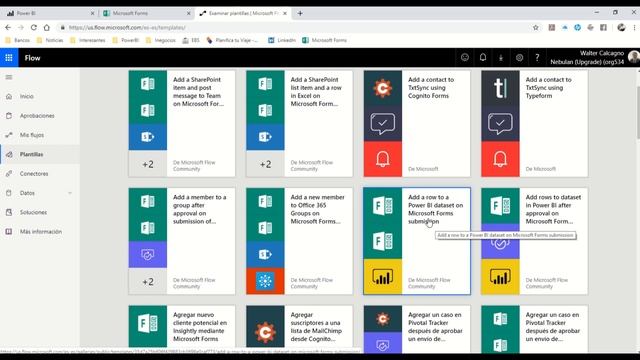Click the +2 connectors on Add a member card
Viewport: 640px width, 360px height.
[x=148, y=281]
